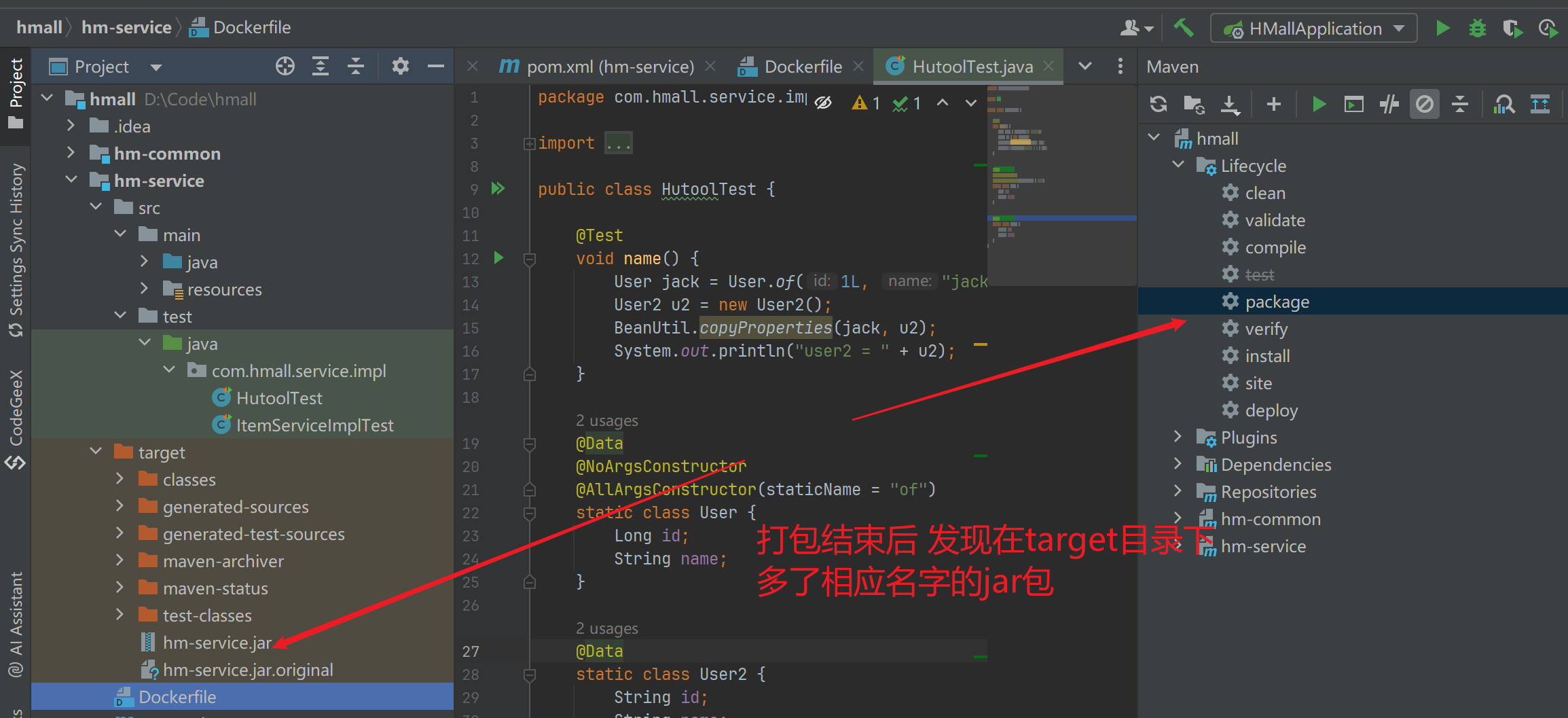Open Settings Sync History side tab
Image resolution: width=1568 pixels, height=718 pixels.
[x=16, y=249]
